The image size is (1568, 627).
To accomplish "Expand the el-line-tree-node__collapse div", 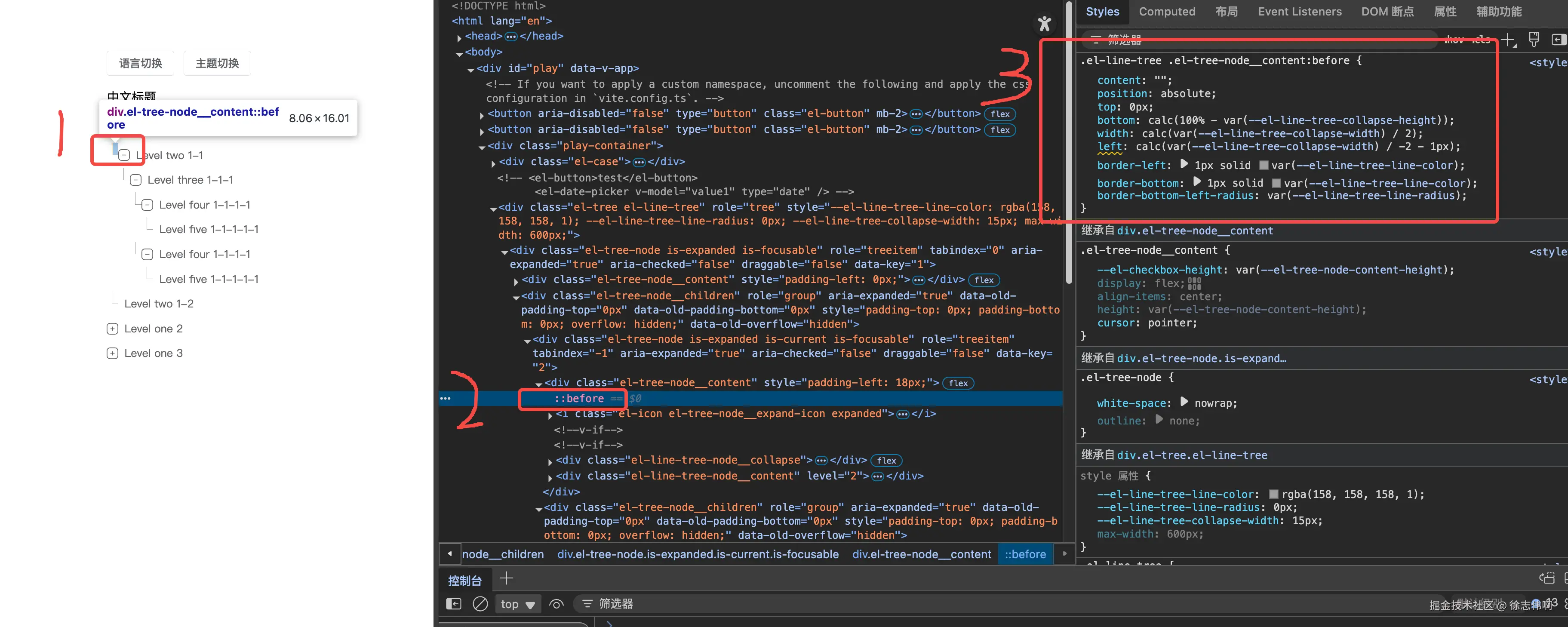I will point(550,461).
